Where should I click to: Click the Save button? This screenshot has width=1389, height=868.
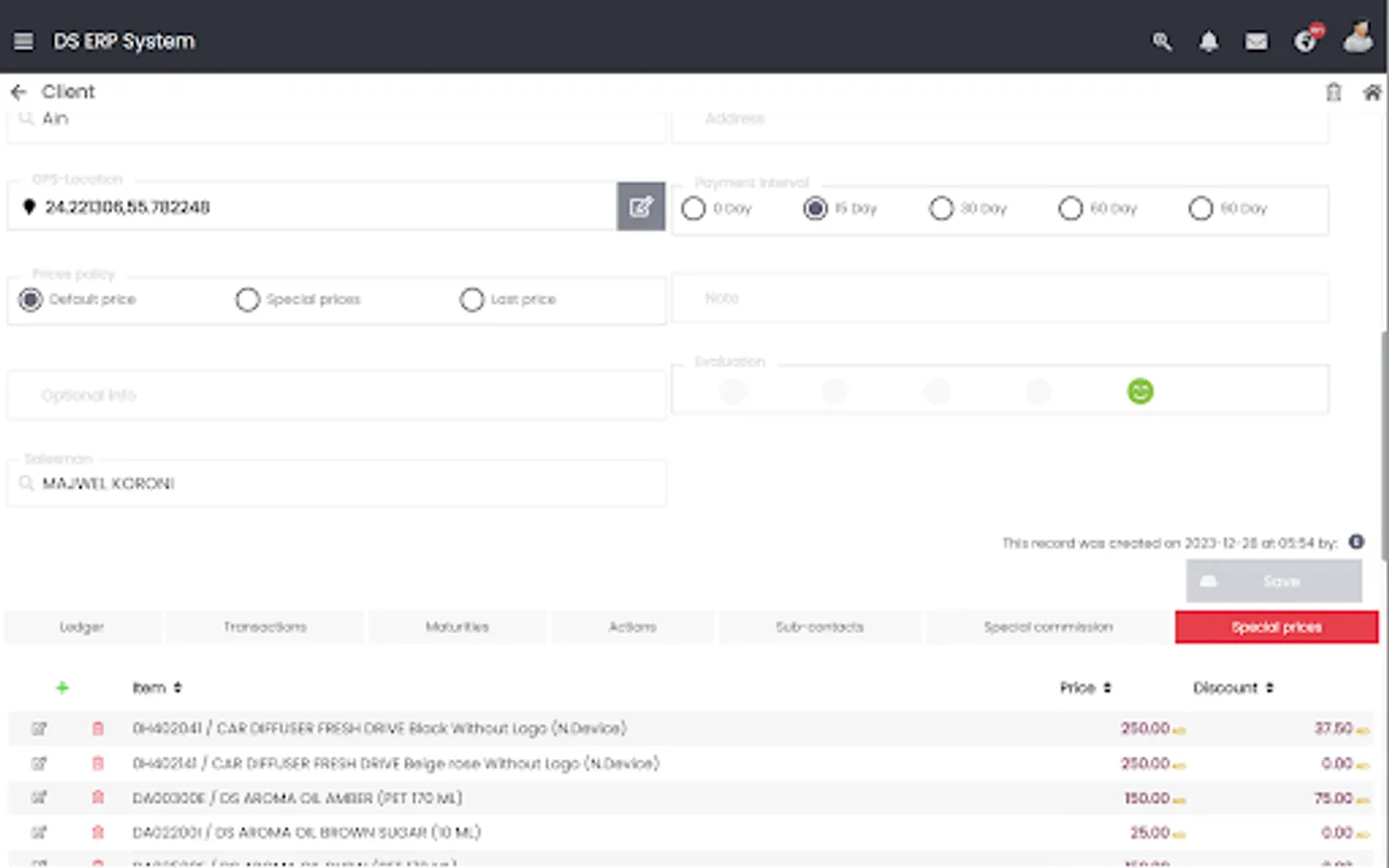[1274, 581]
